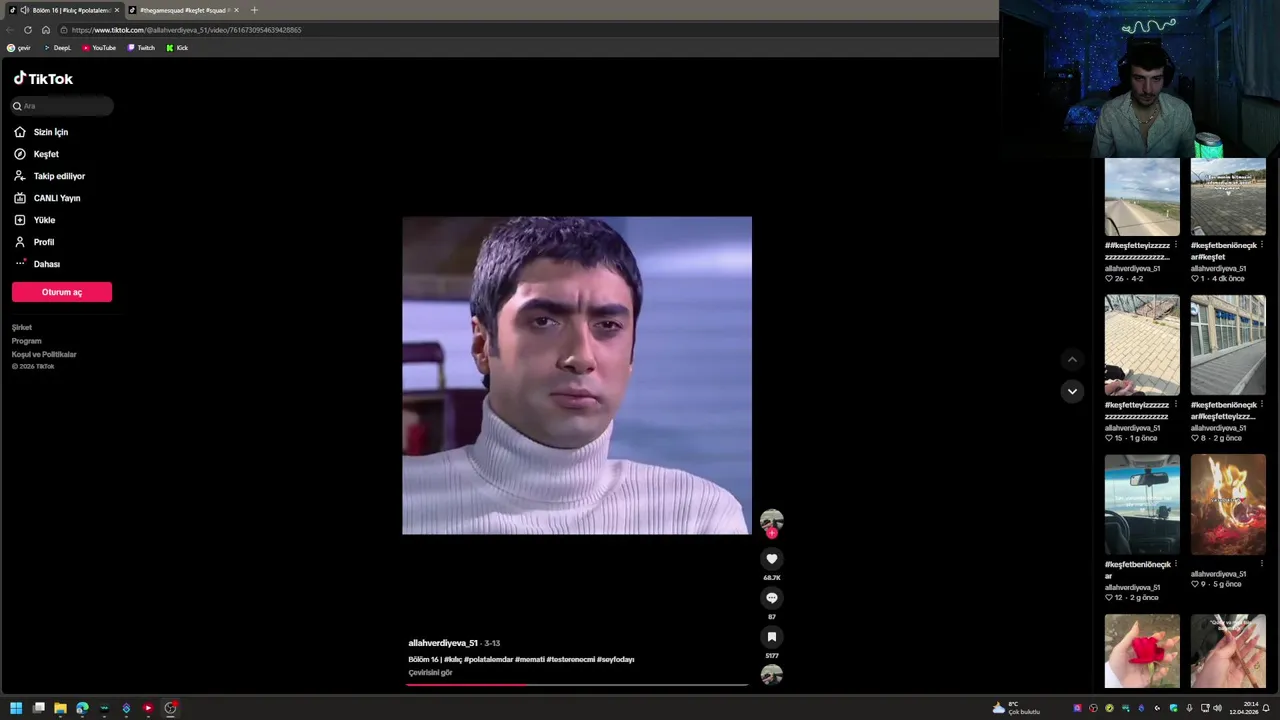Open Edge browser from taskbar
This screenshot has height=720, width=1280.
(82, 708)
